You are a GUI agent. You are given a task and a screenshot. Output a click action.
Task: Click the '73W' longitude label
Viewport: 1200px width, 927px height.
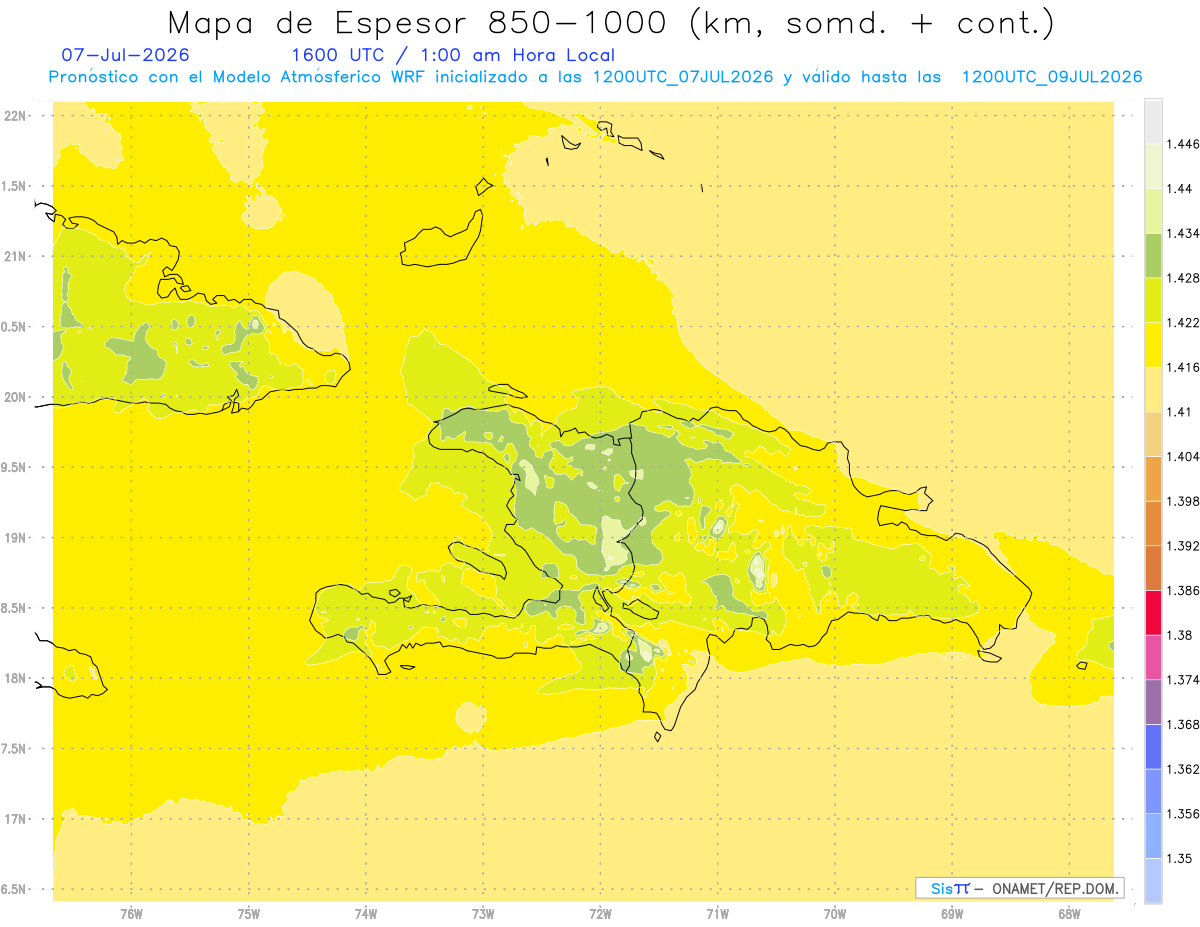pos(483,914)
